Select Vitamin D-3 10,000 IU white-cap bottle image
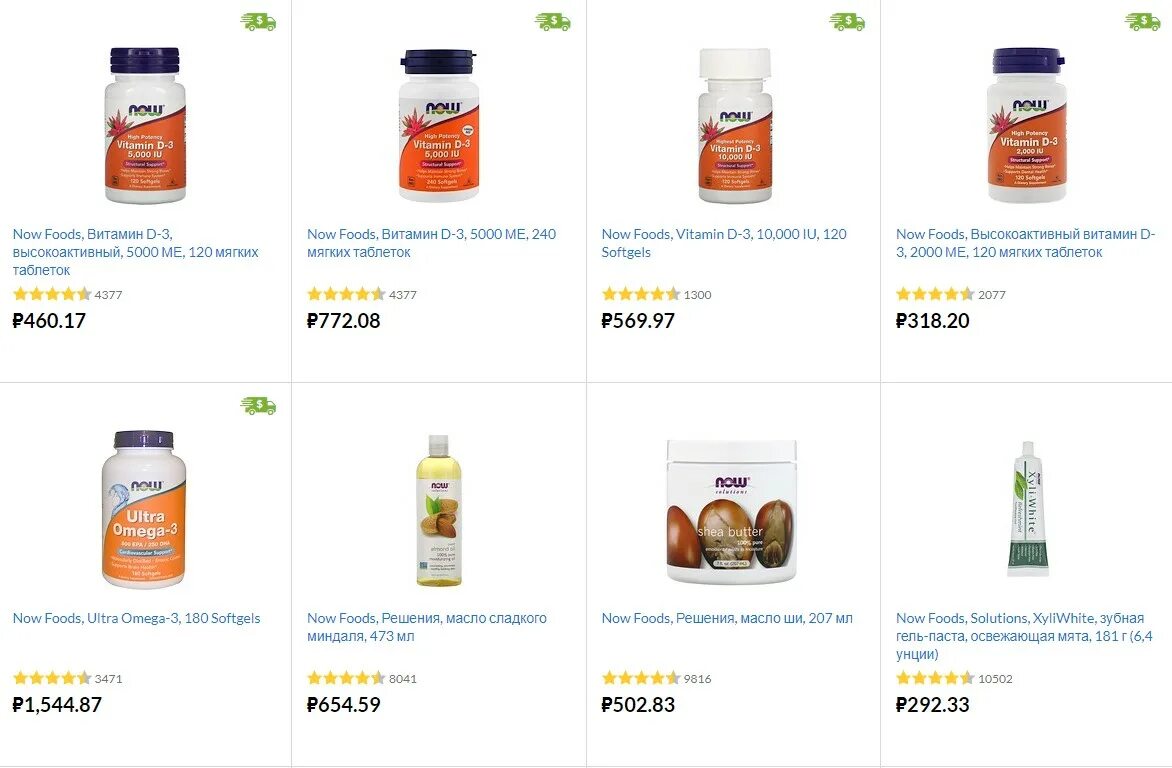 click(x=735, y=126)
